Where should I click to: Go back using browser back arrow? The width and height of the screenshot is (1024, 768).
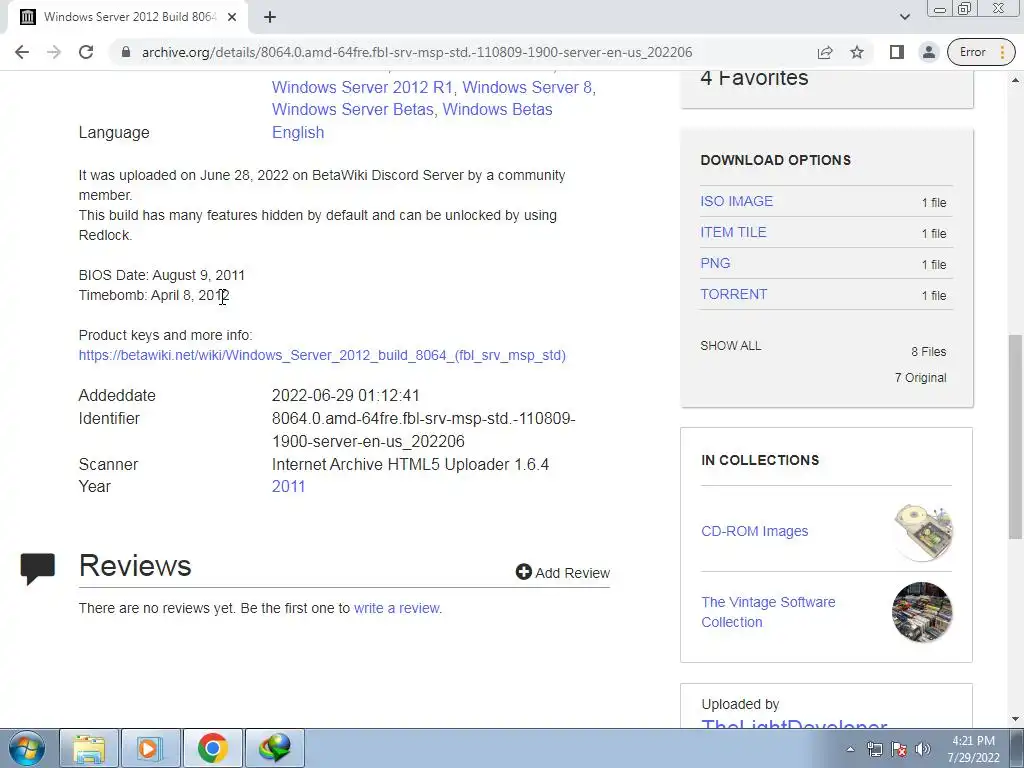(x=22, y=52)
